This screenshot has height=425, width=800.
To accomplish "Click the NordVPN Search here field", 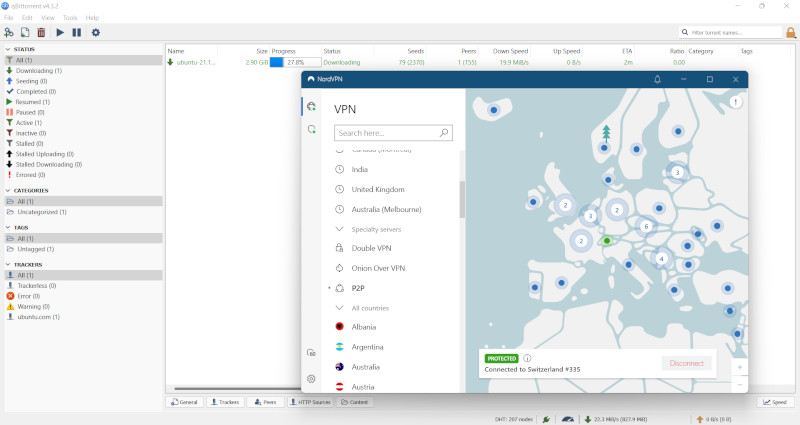I will coord(393,133).
